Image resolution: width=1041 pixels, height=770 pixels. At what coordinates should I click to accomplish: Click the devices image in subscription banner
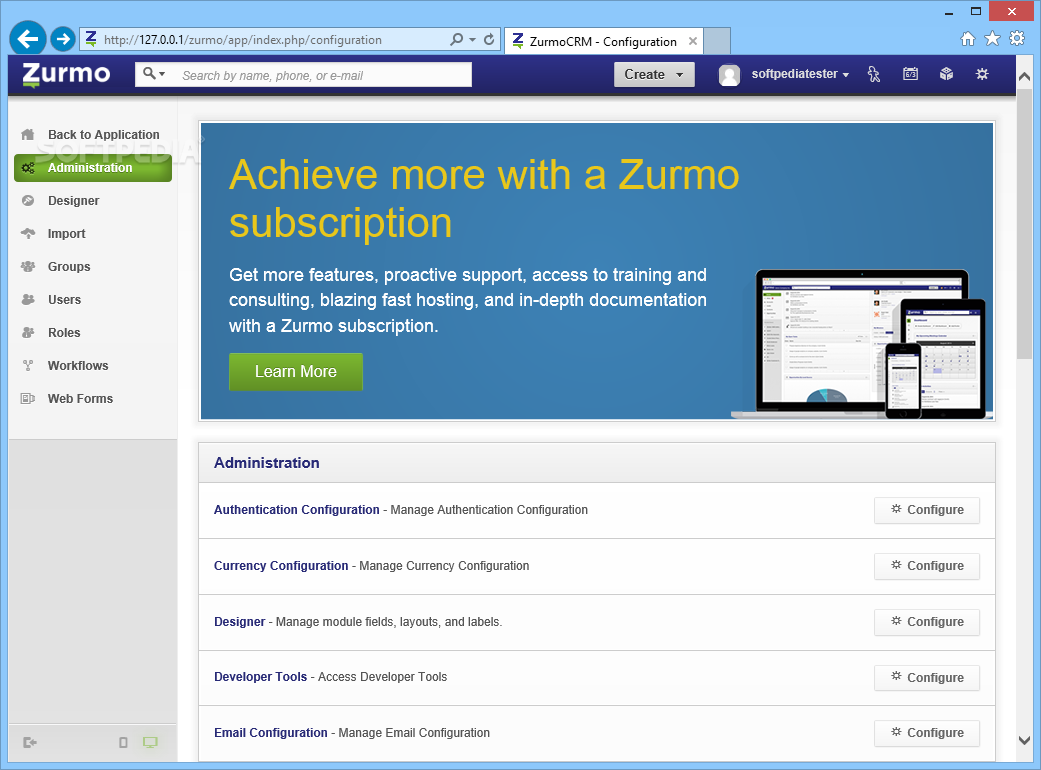[x=861, y=344]
